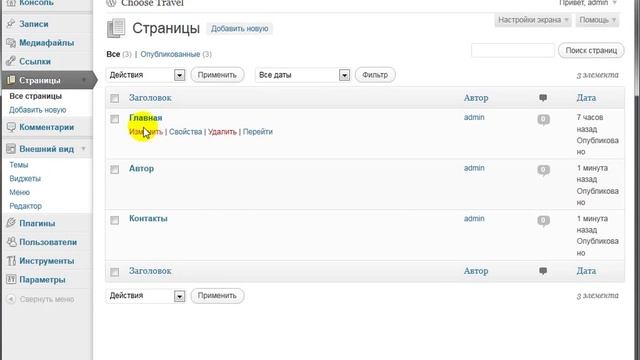The height and width of the screenshot is (360, 640).
Task: Select Все страницы submenu item
Action: (x=36, y=96)
